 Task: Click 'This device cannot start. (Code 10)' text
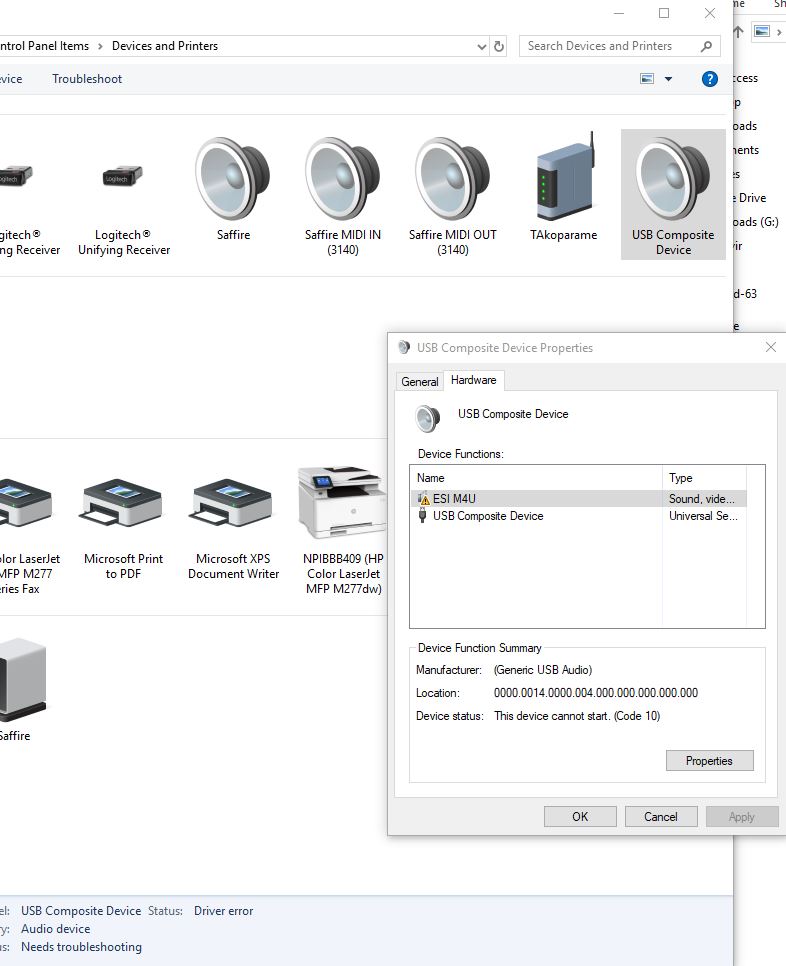577,716
